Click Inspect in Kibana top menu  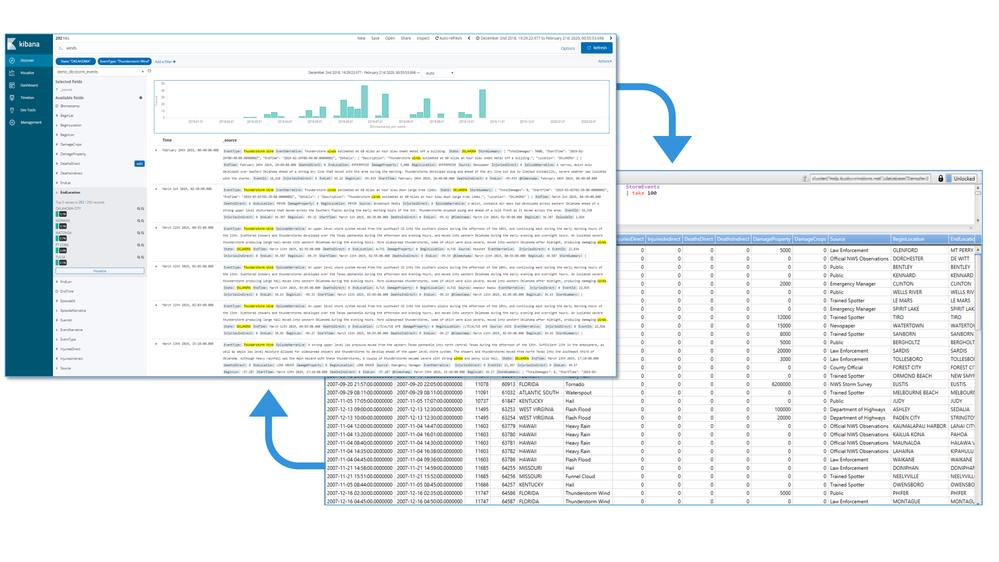(x=423, y=38)
